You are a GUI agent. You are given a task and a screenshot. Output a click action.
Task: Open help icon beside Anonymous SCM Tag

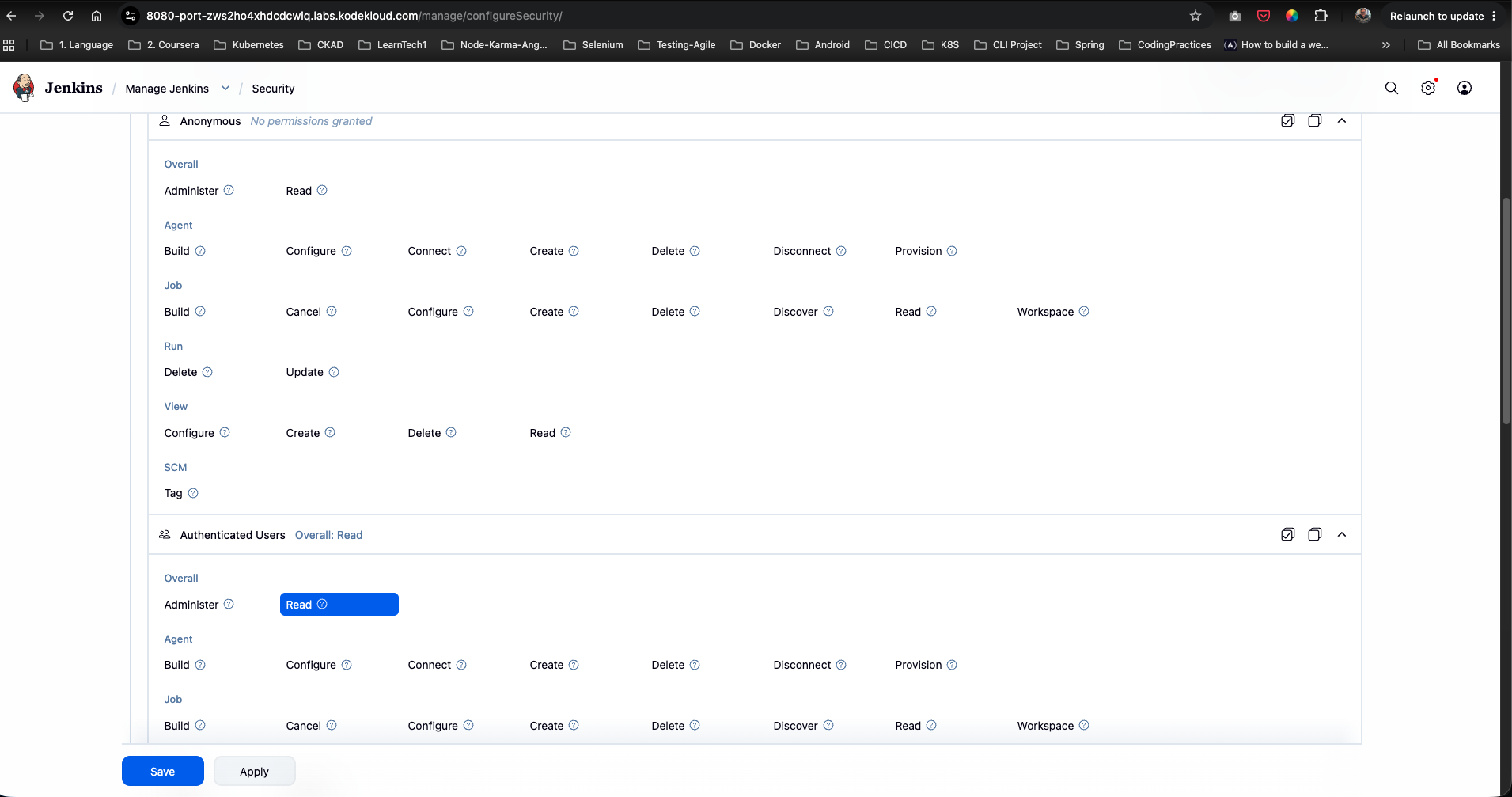pos(193,493)
